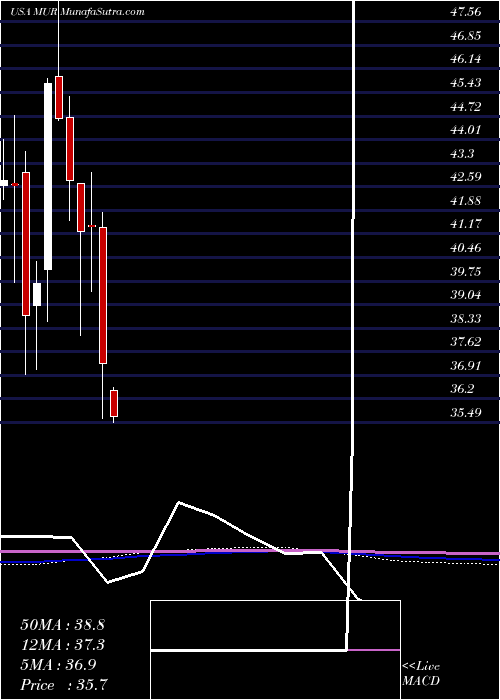Click the last small red candle near 36.2
Viewport: 500px width, 700px height.
(x=114, y=404)
